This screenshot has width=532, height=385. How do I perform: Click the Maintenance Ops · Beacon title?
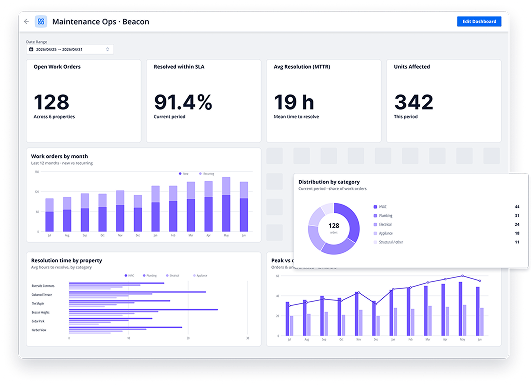pos(101,22)
